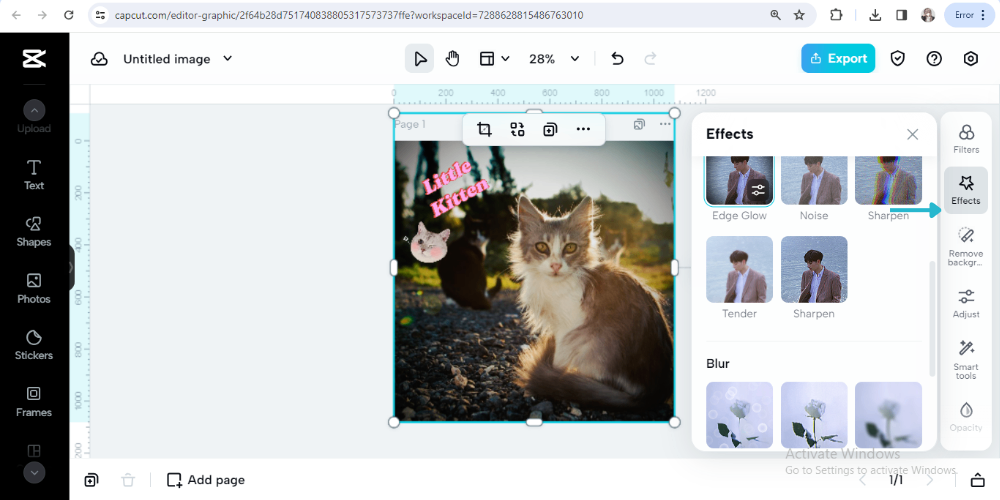
Task: Open the zoom level 28% dropdown
Action: click(x=554, y=59)
